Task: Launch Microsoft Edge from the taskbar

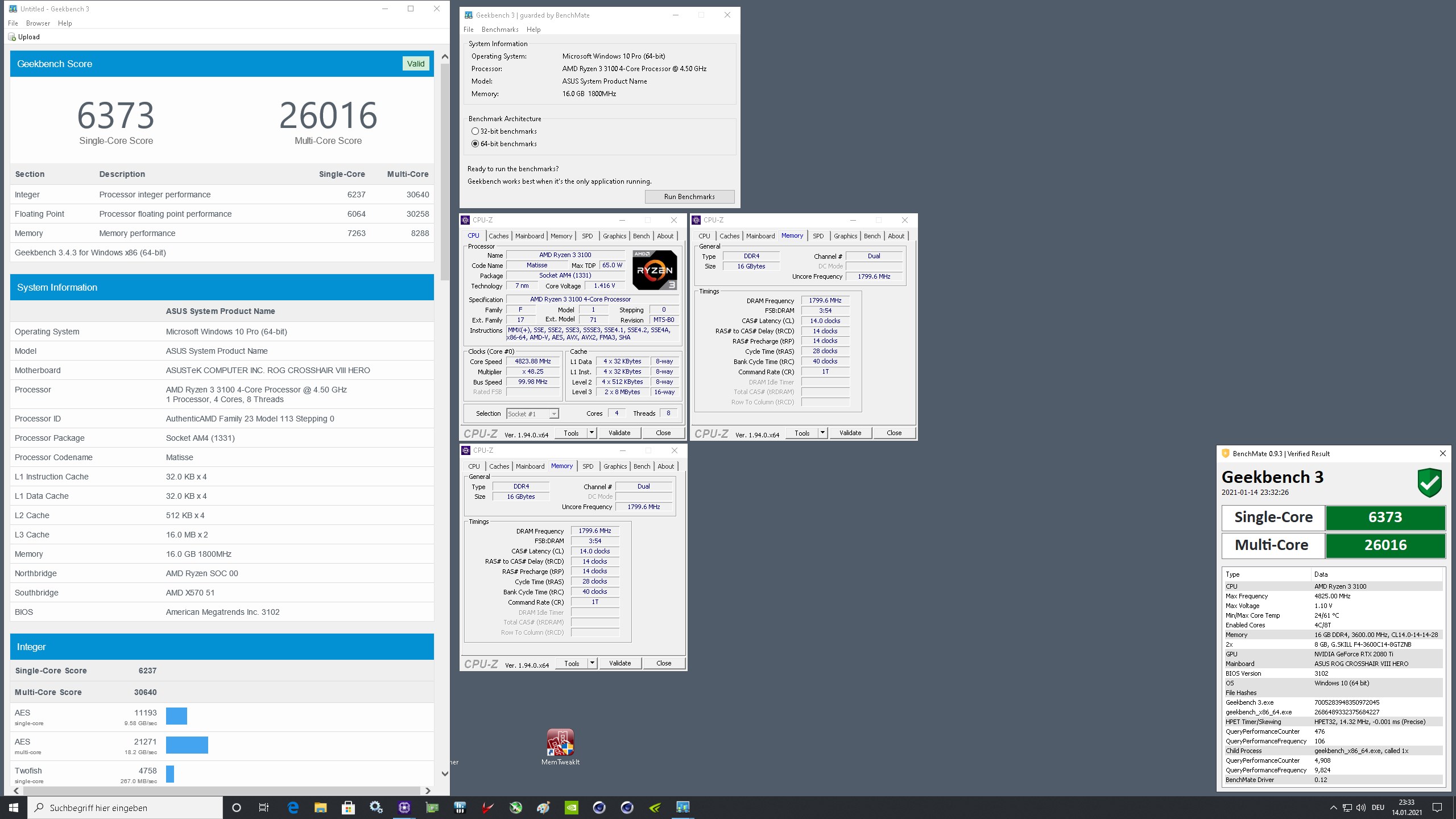Action: 293,808
